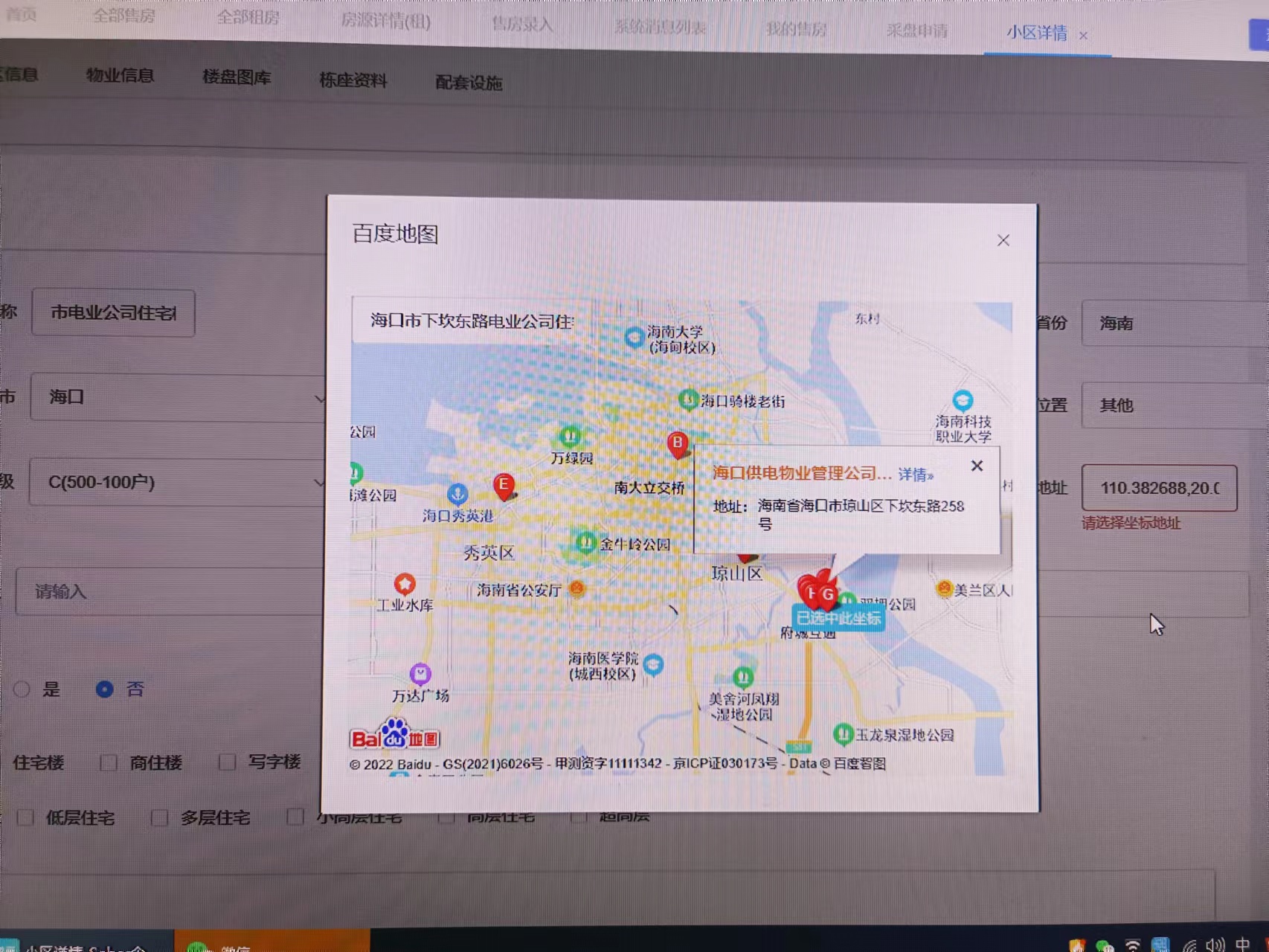Click the red marker E on map
Screen dimensions: 1269x952
tap(504, 486)
